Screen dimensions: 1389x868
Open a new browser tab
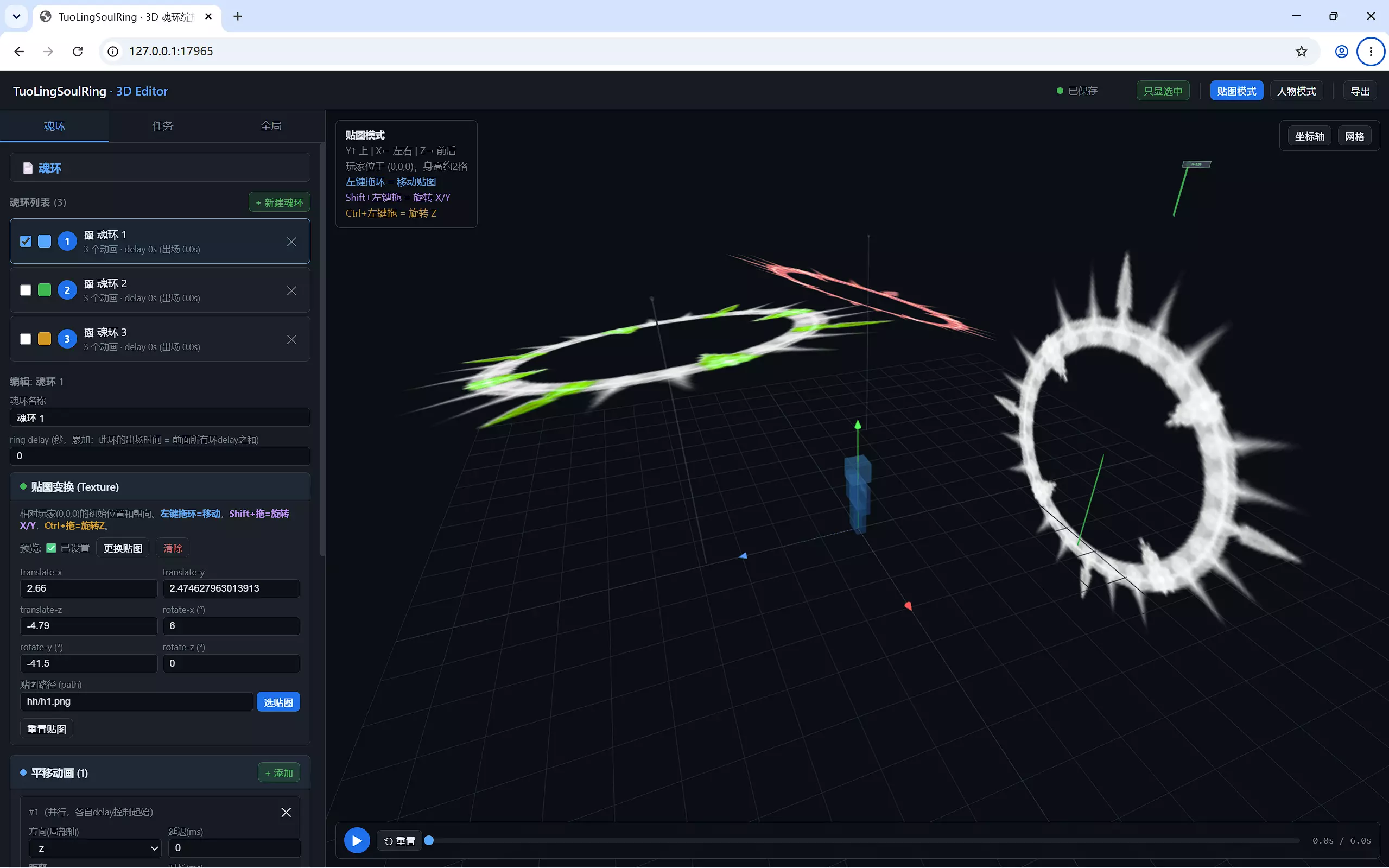[238, 17]
